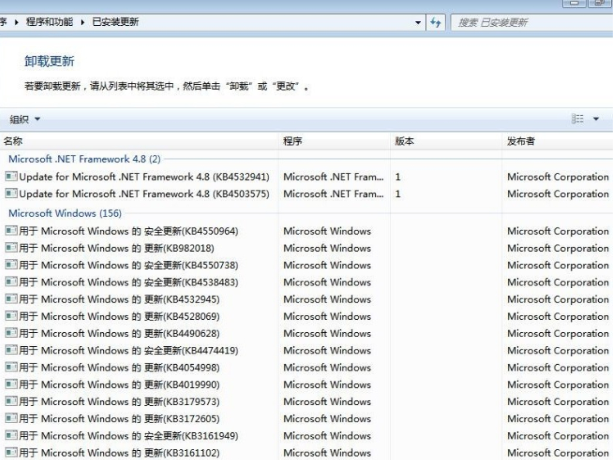Select the KB4490628 update icon

click(x=11, y=333)
